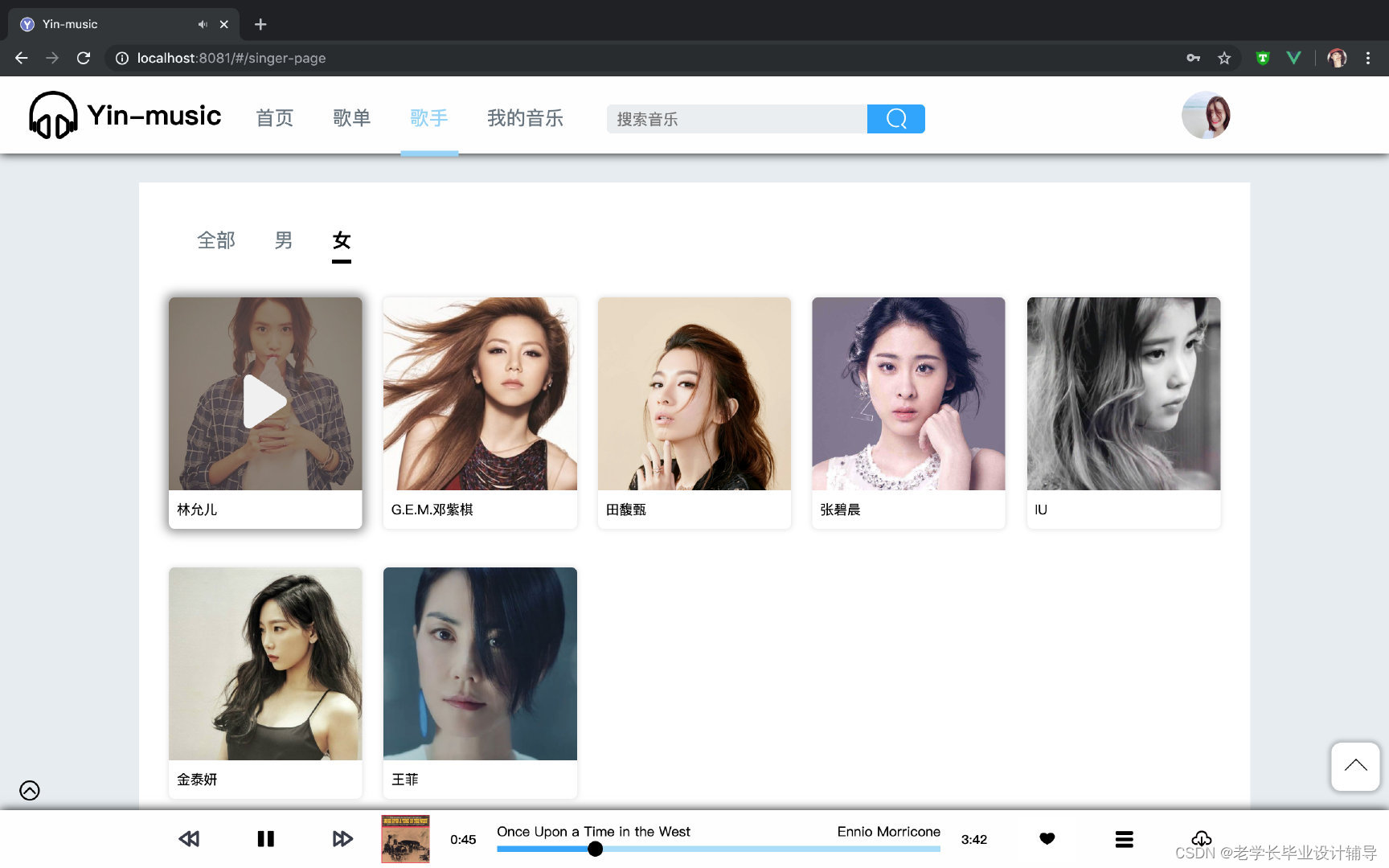Click the Once Upon a Time album thumbnail

(405, 838)
